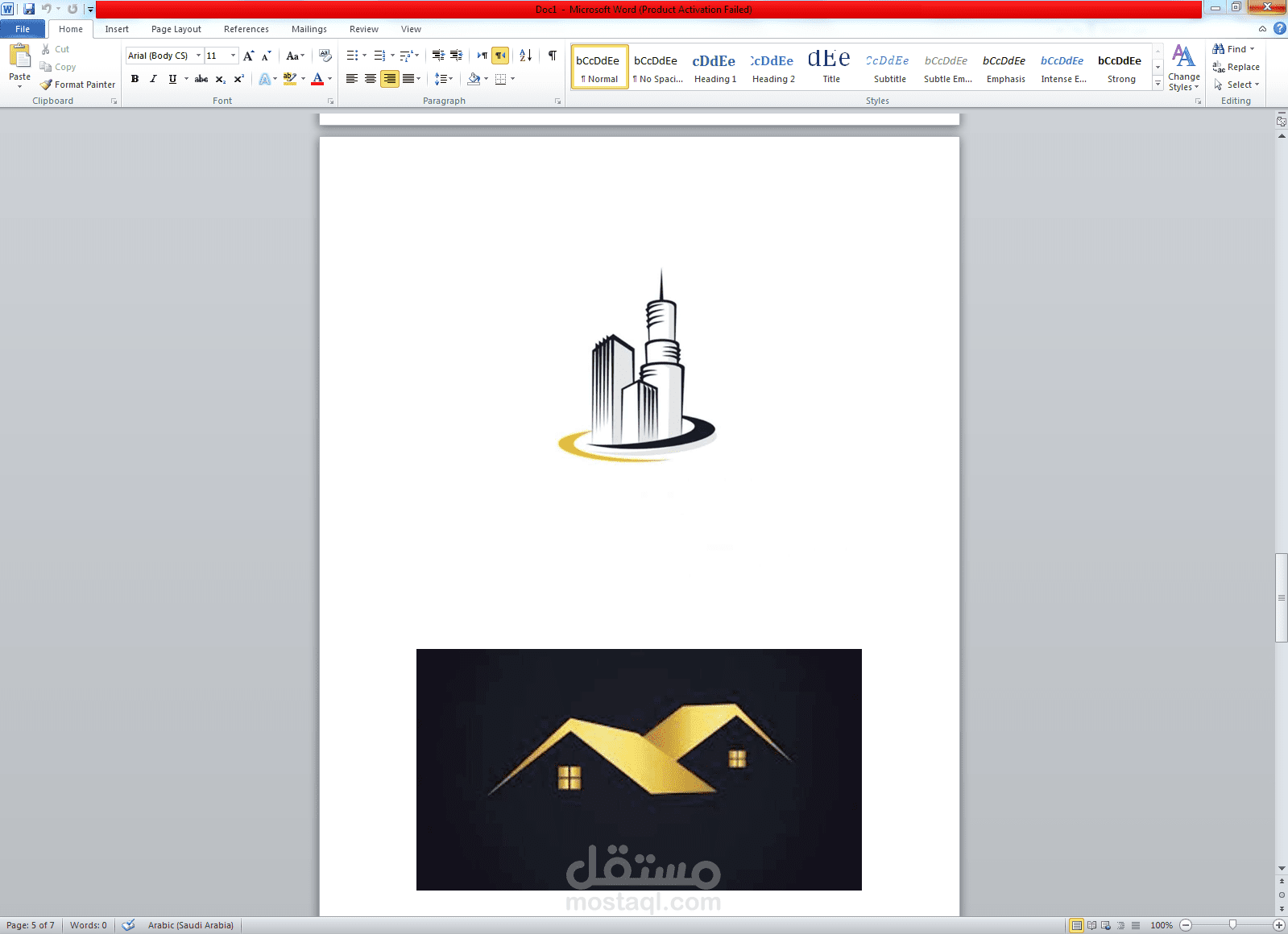Image resolution: width=1288 pixels, height=934 pixels.
Task: Open the Clipboard pane launcher
Action: 114,101
